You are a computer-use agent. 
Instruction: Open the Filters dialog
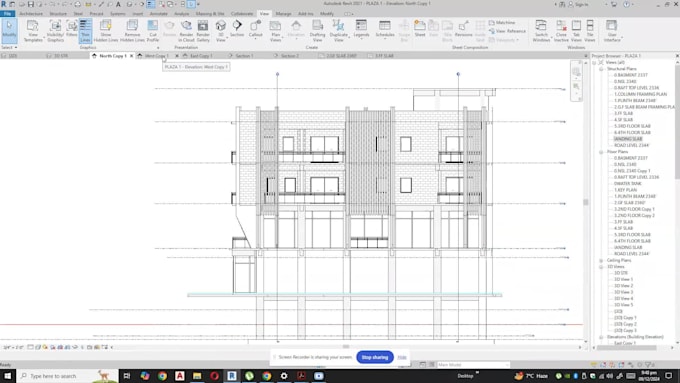coord(72,30)
